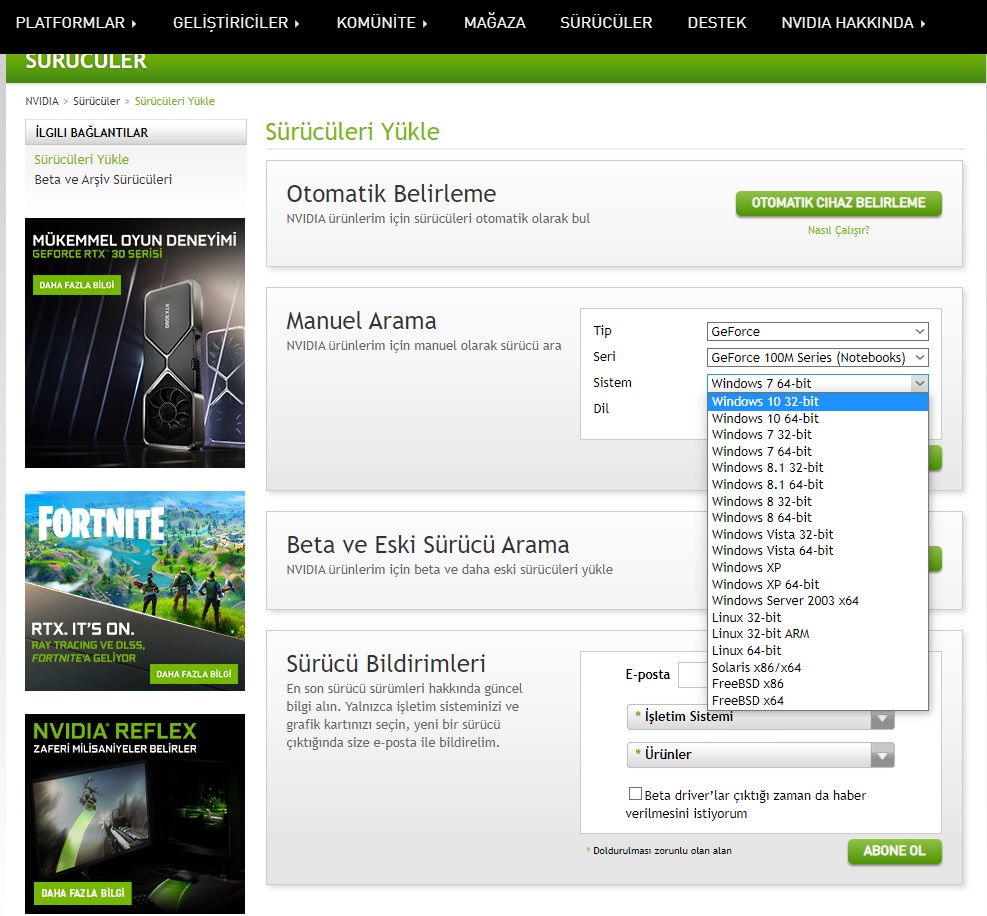
Task: Choose Windows Vista 64-bit option
Action: 818,551
